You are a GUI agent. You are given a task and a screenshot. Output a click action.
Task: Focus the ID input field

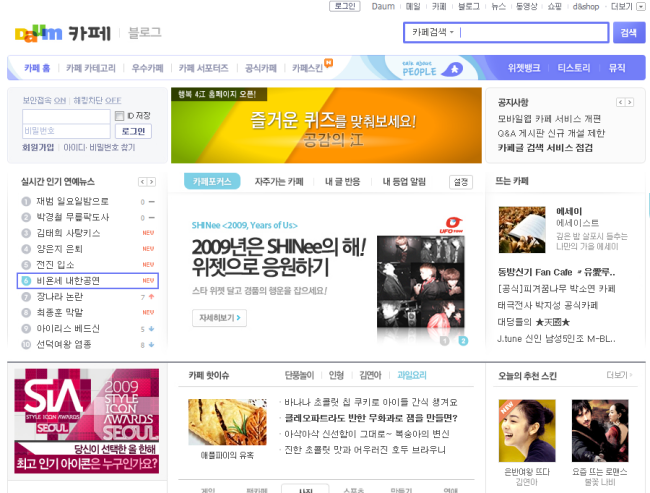click(66, 117)
